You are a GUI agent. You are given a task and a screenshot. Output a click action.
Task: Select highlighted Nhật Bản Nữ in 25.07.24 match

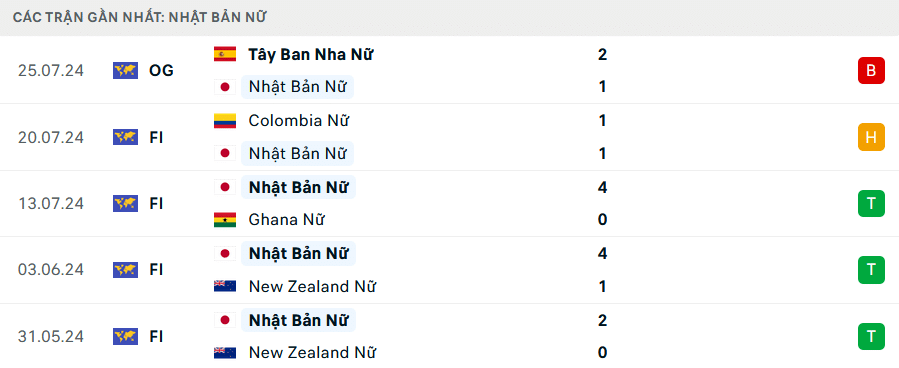pyautogui.click(x=297, y=87)
